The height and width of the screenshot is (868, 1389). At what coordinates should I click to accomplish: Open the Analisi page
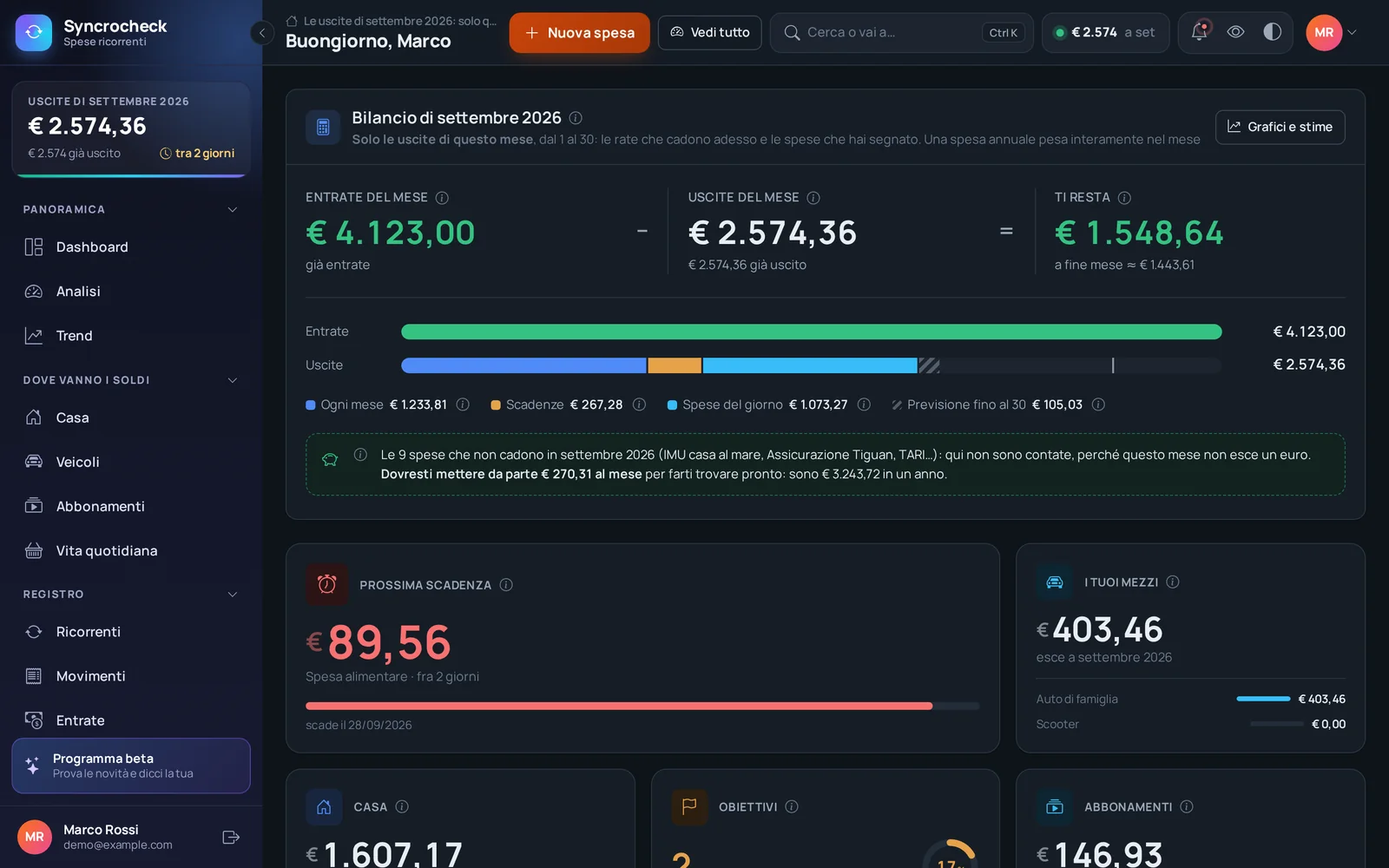click(130, 292)
